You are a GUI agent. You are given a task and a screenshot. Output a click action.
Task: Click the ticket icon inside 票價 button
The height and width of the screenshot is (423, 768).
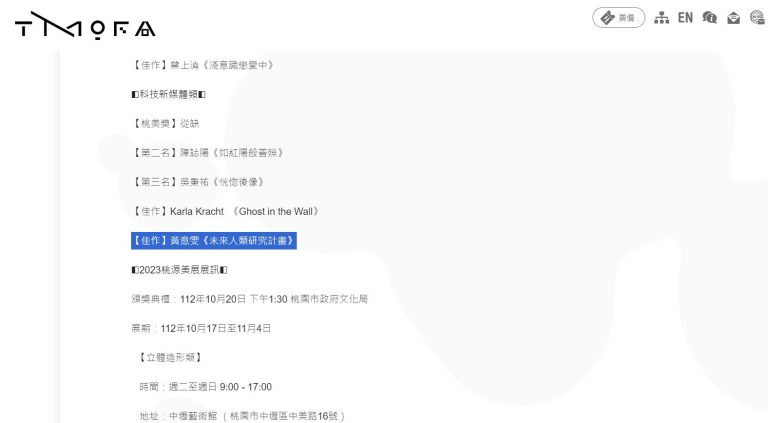607,18
